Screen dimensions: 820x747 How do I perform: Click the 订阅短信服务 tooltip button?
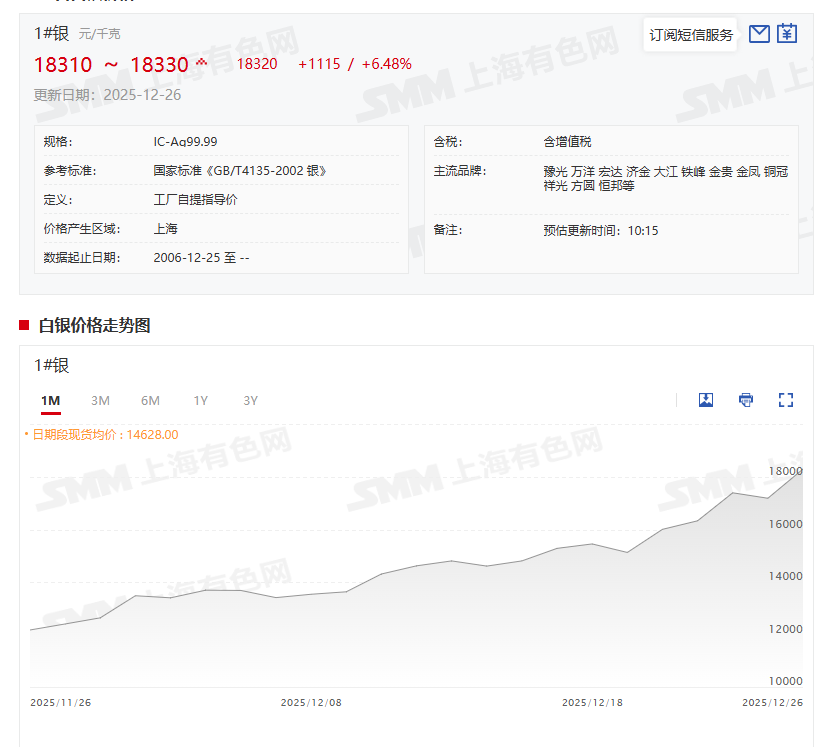coord(691,35)
